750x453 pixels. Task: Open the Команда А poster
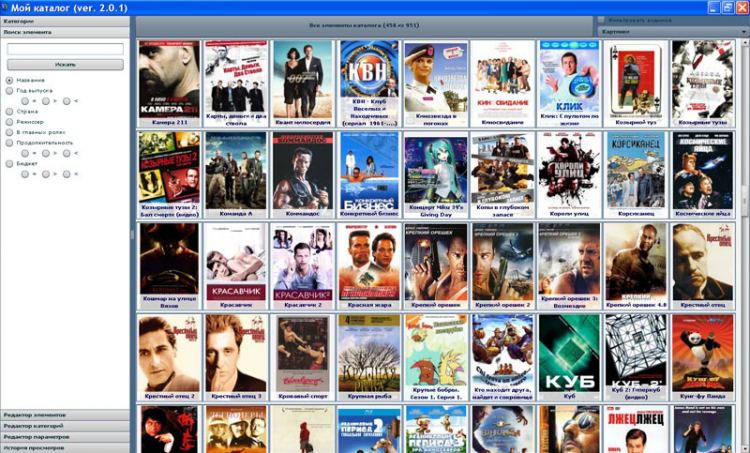click(x=236, y=171)
